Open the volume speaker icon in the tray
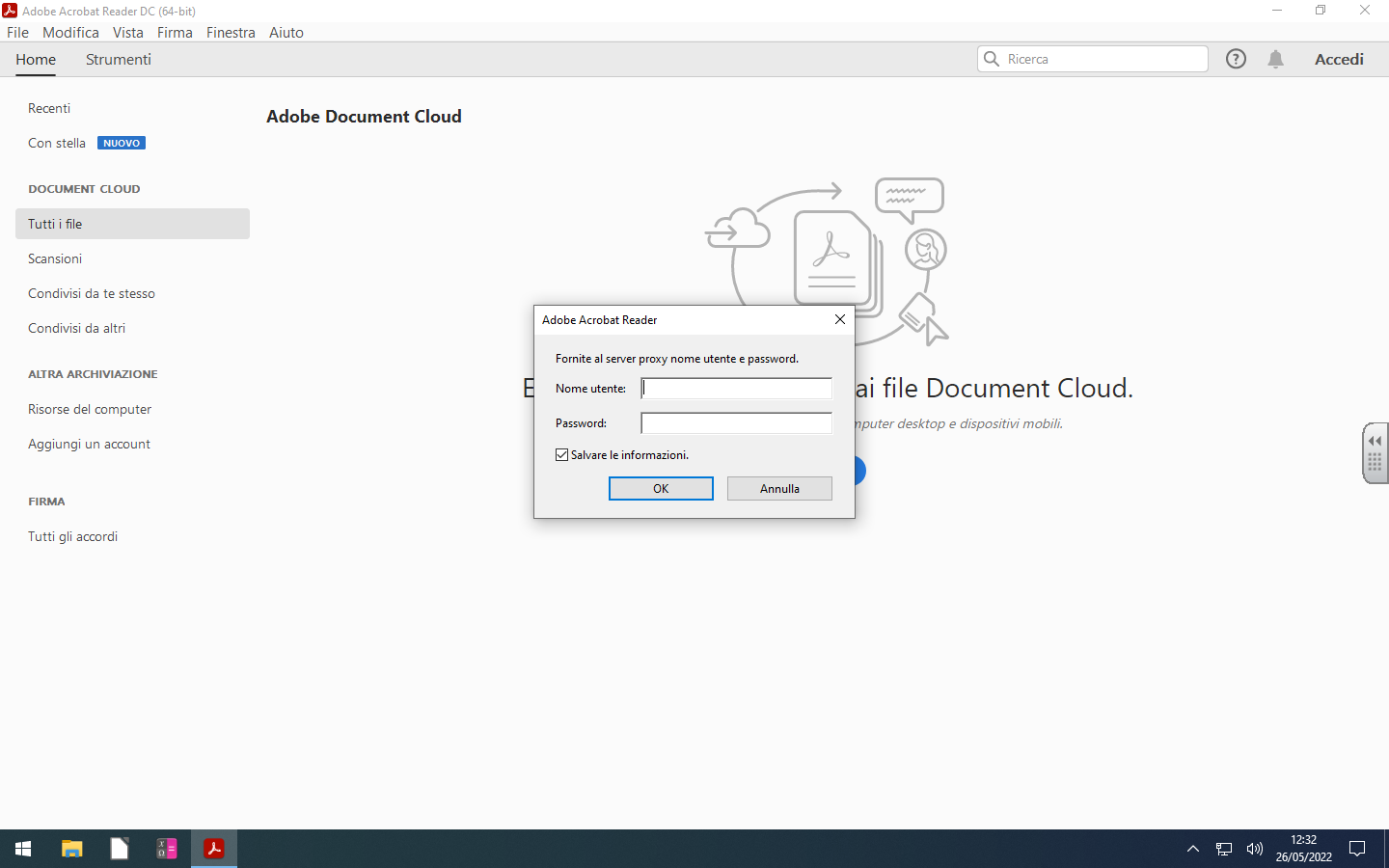The width and height of the screenshot is (1389, 868). 1254,849
